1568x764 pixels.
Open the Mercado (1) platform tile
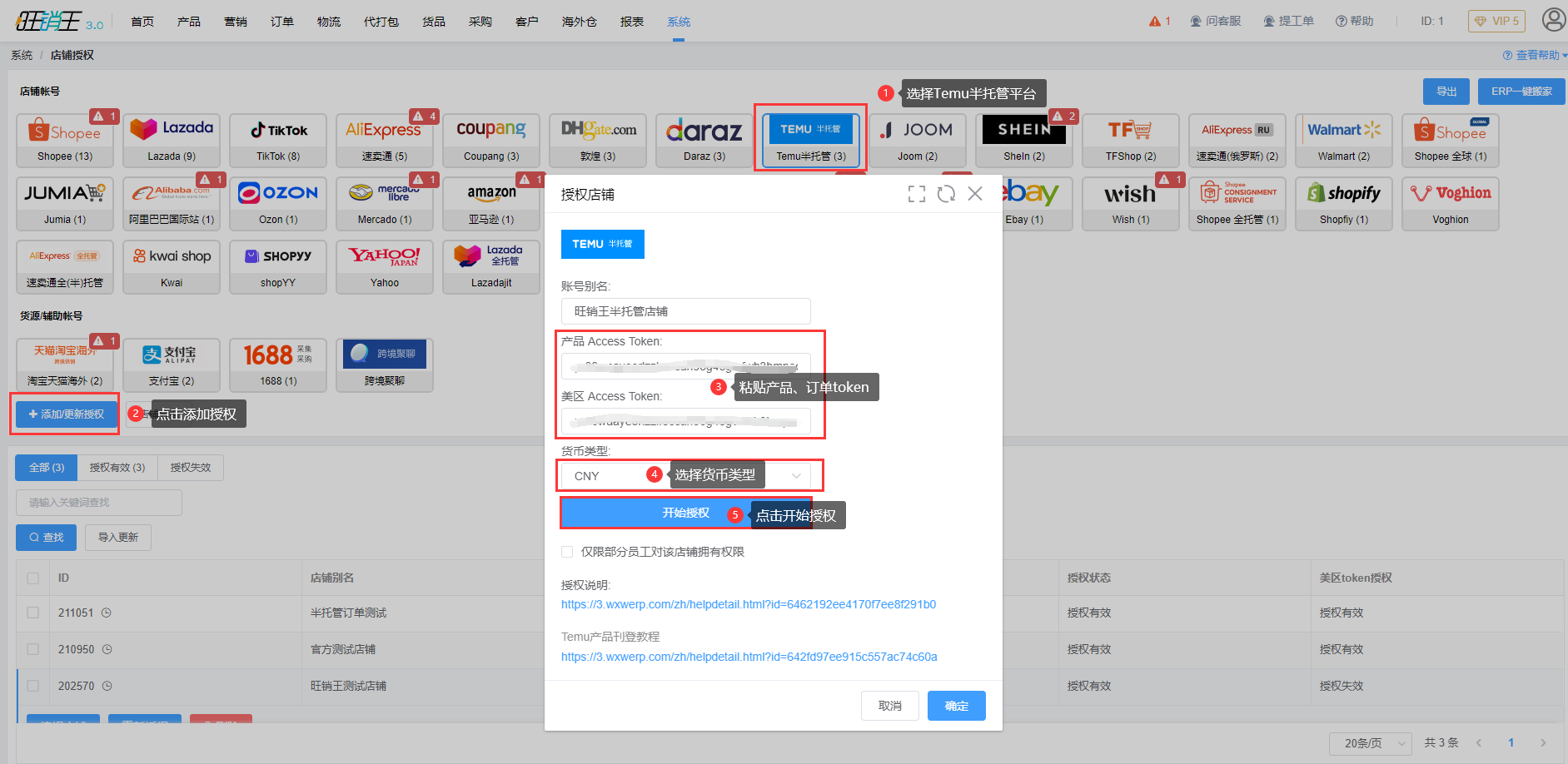pos(385,203)
